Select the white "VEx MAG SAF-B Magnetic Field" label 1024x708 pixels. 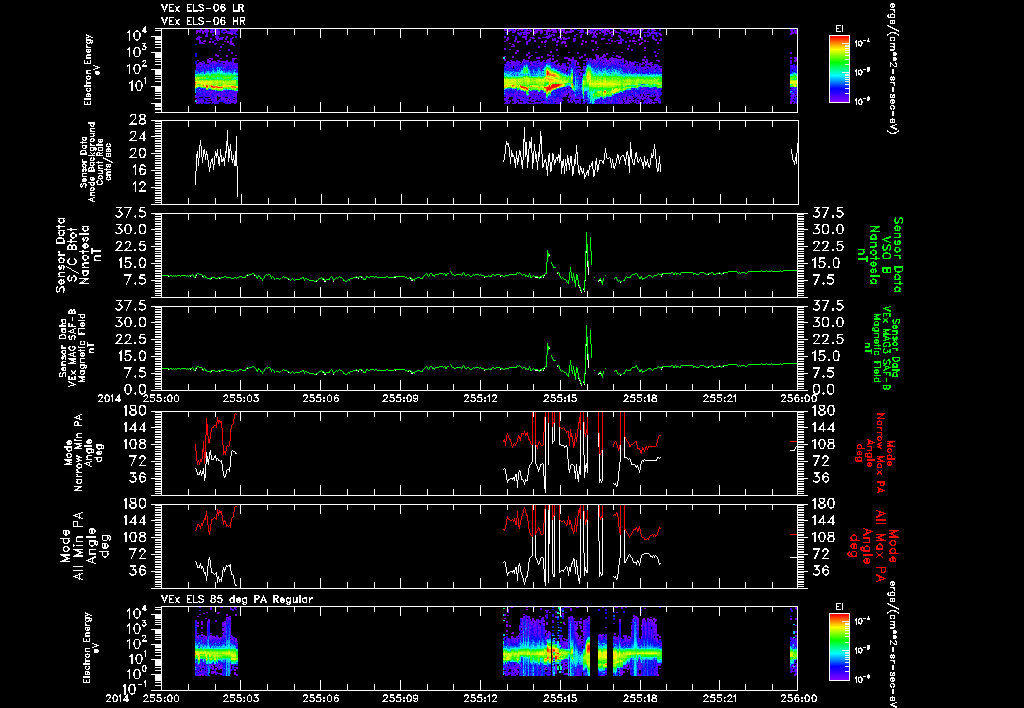[78, 347]
